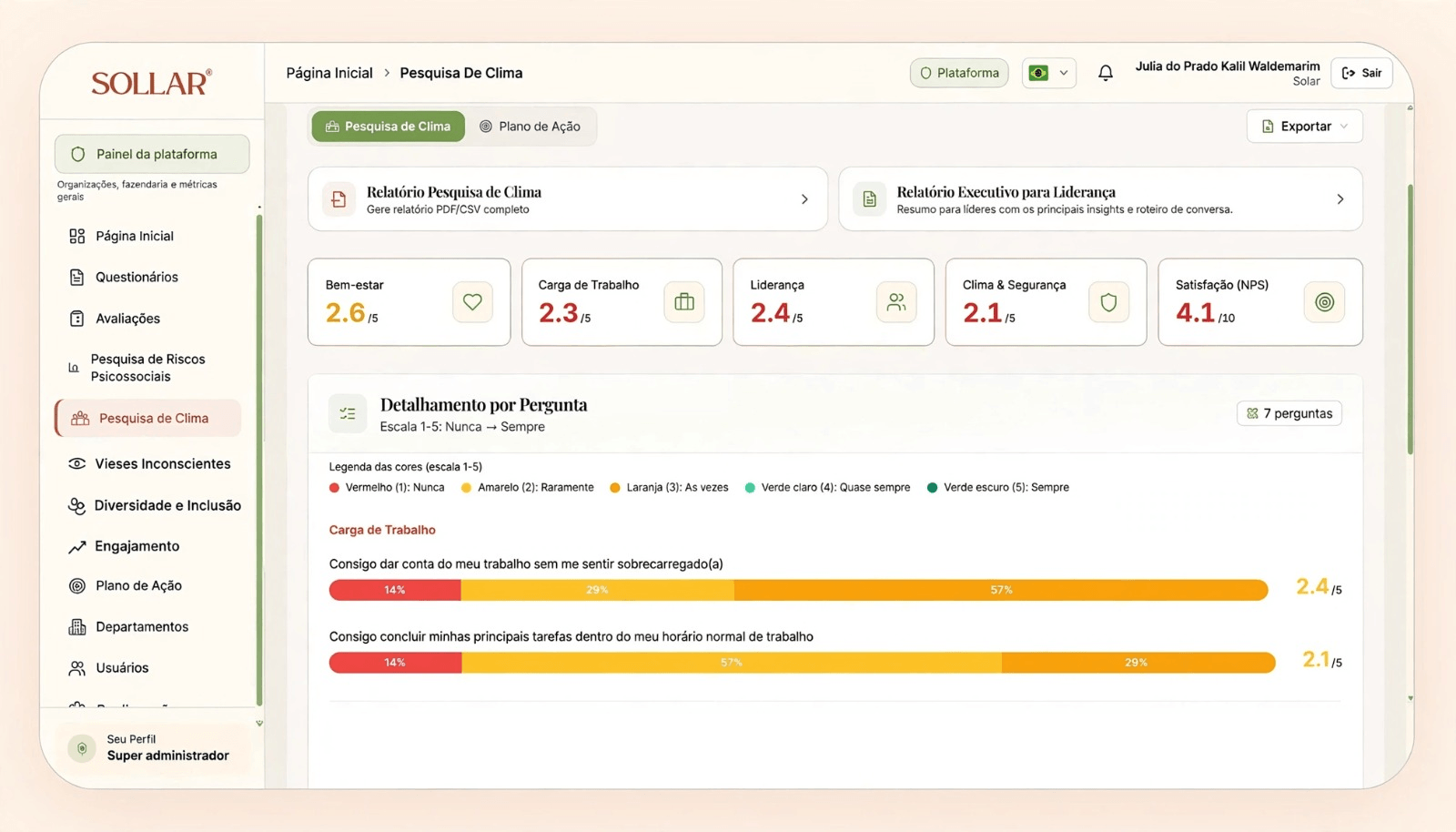Click the Satisfação (NPS) target icon
Image resolution: width=1456 pixels, height=832 pixels.
(x=1324, y=302)
